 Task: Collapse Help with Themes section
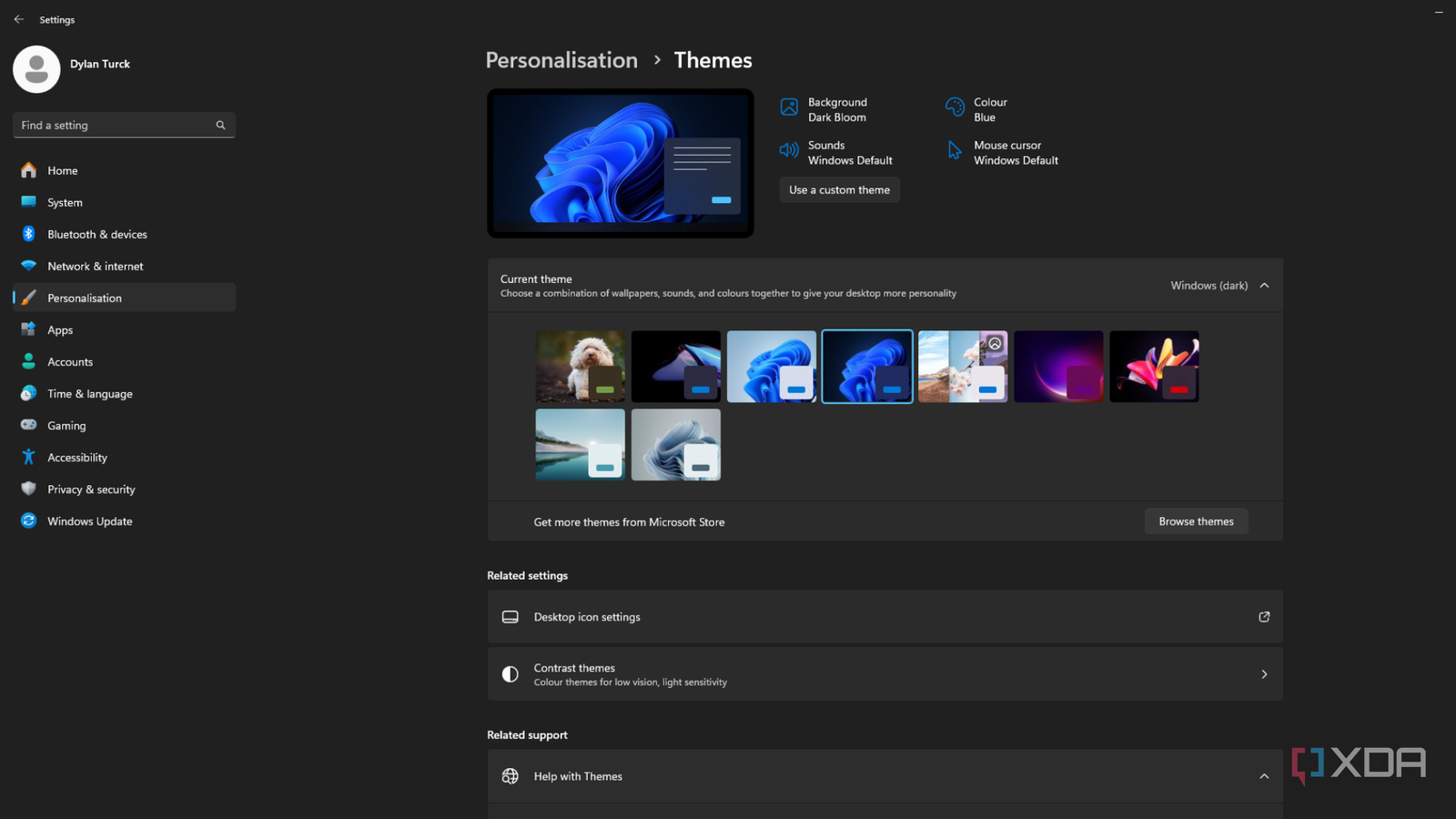coord(1264,776)
